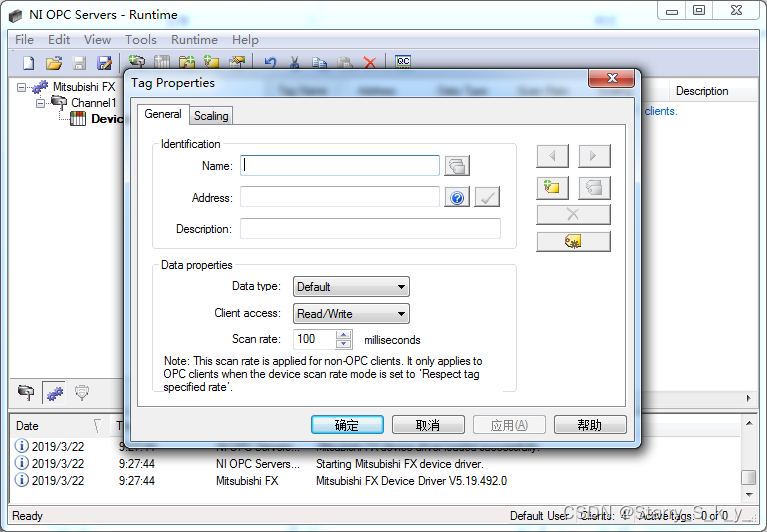Click into the Description input field
The height and width of the screenshot is (532, 767).
pos(370,228)
